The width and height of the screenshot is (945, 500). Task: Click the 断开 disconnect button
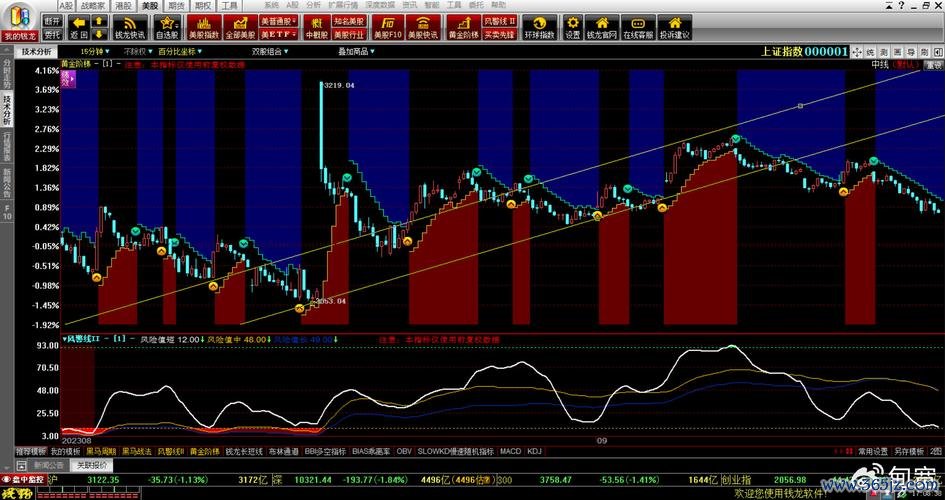(52, 20)
